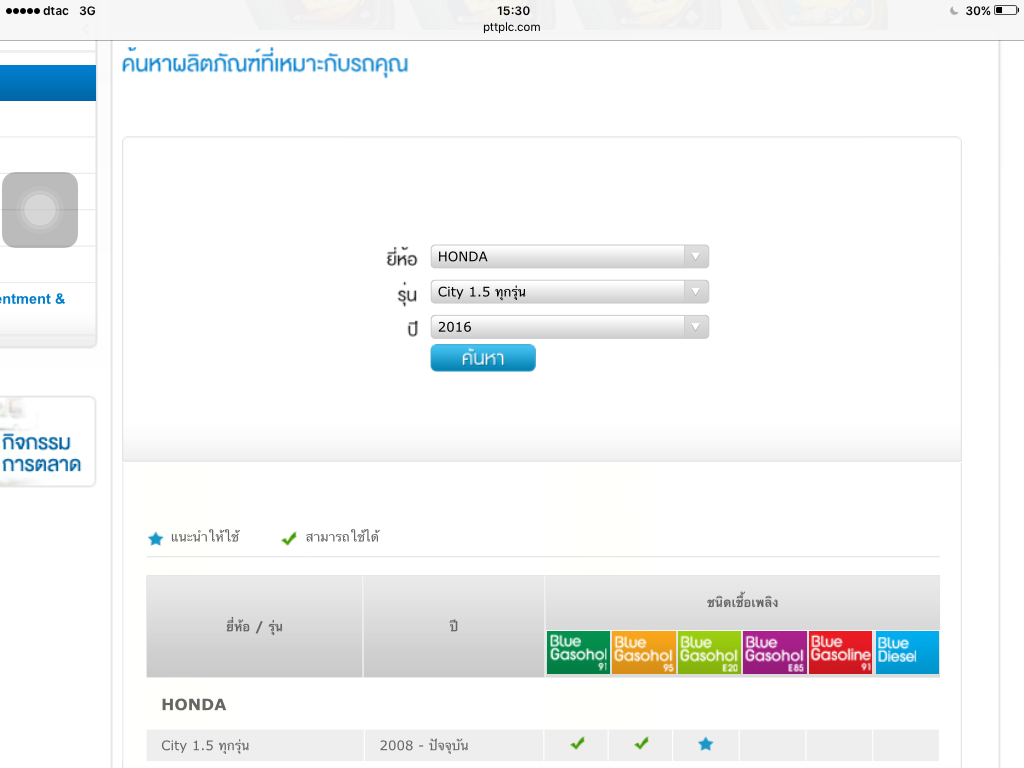The image size is (1024, 768).
Task: Click the ปี column header in table
Action: (454, 626)
